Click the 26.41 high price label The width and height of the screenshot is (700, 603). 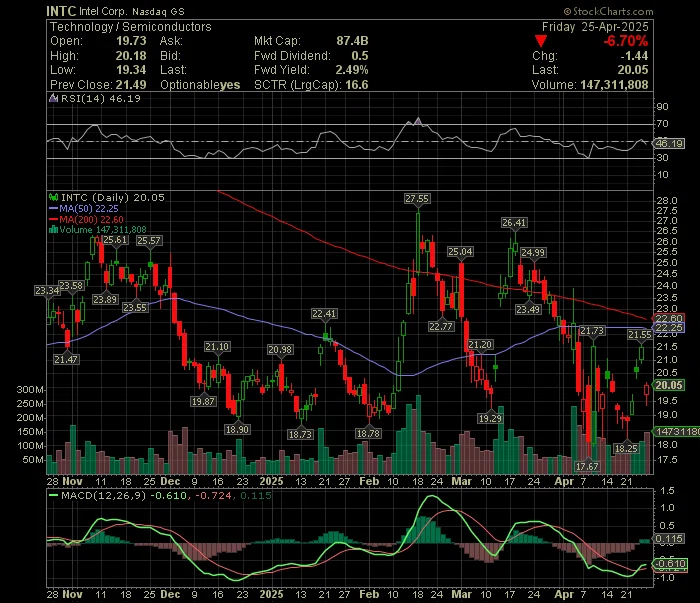514,223
